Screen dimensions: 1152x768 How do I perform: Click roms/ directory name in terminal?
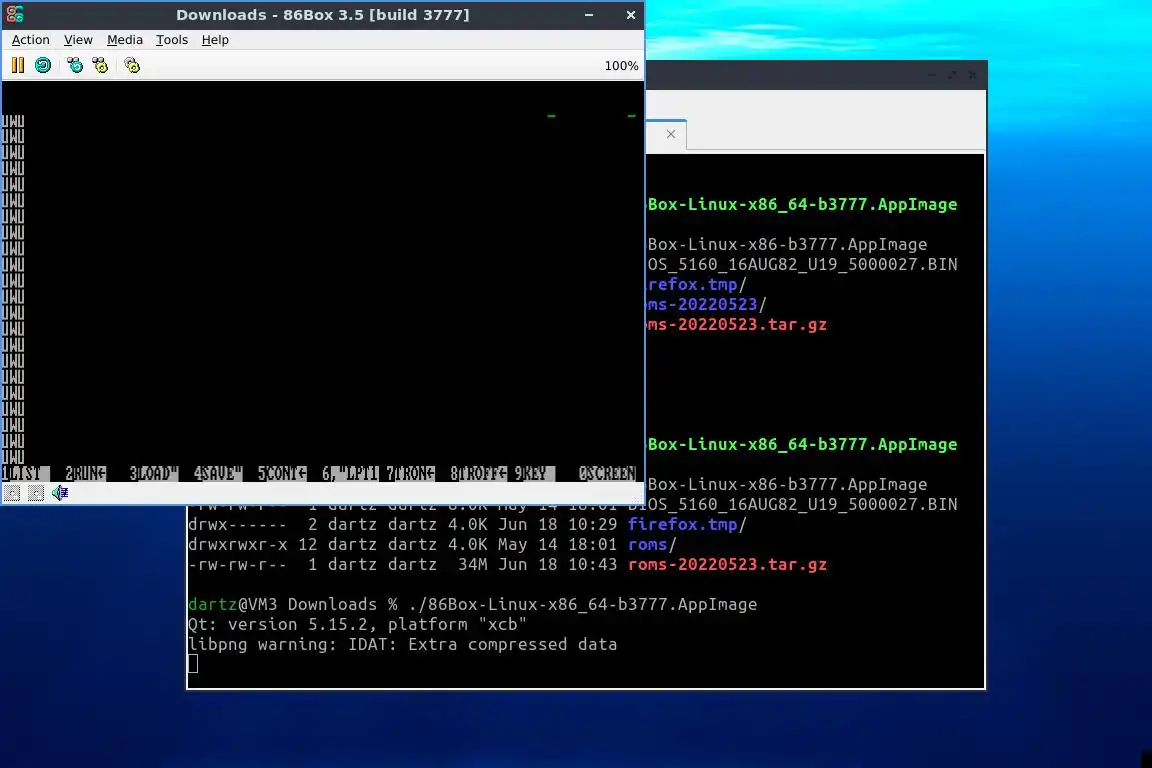click(652, 544)
